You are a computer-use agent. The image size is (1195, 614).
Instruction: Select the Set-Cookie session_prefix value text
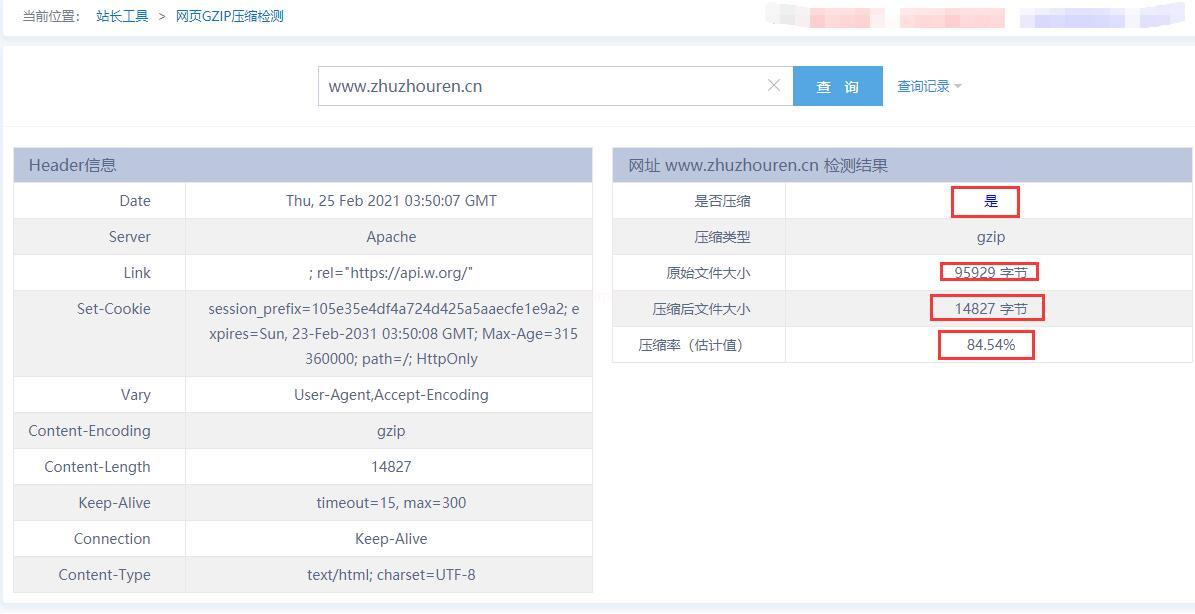(392, 334)
